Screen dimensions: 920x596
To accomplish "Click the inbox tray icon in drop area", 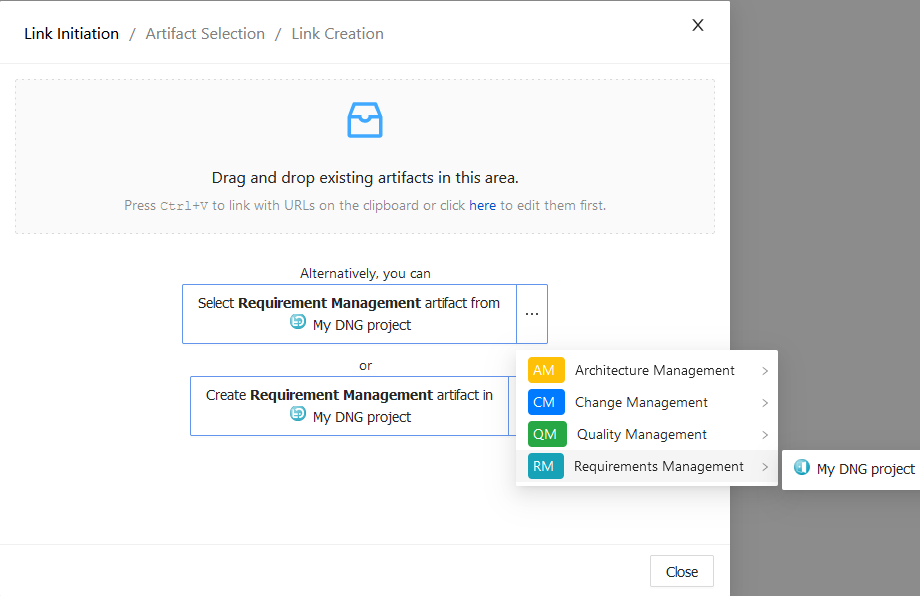I will tap(365, 120).
